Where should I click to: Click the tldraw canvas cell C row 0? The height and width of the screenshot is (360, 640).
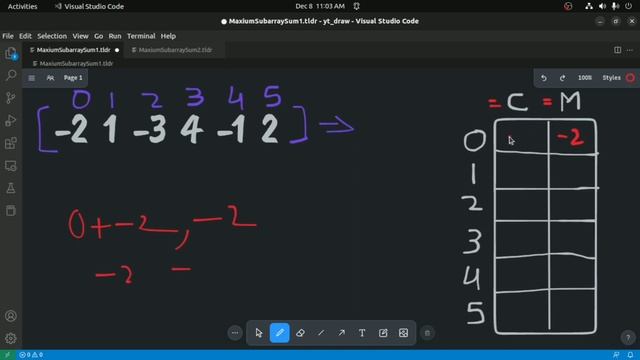522,136
